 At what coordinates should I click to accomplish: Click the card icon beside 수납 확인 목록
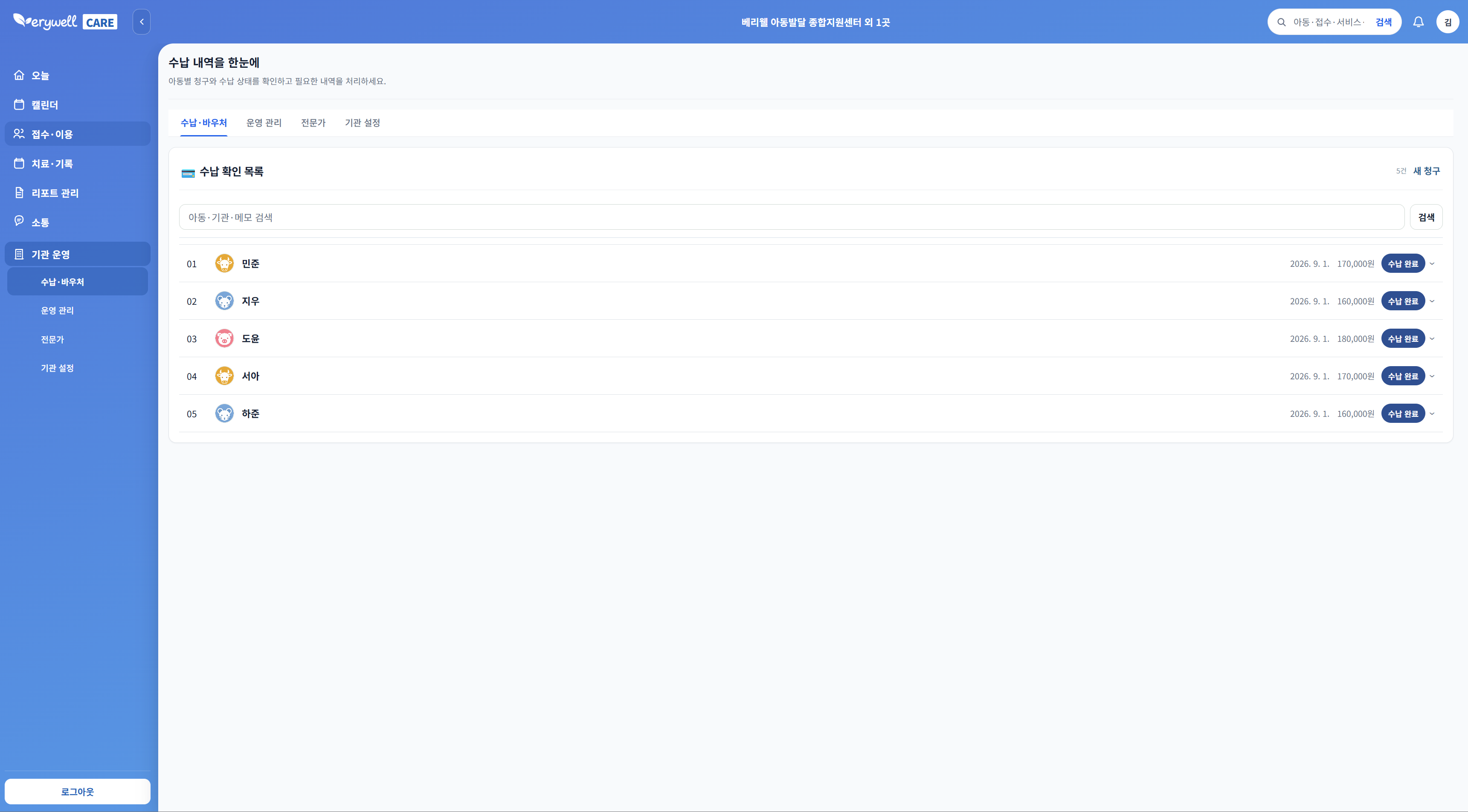pyautogui.click(x=188, y=173)
